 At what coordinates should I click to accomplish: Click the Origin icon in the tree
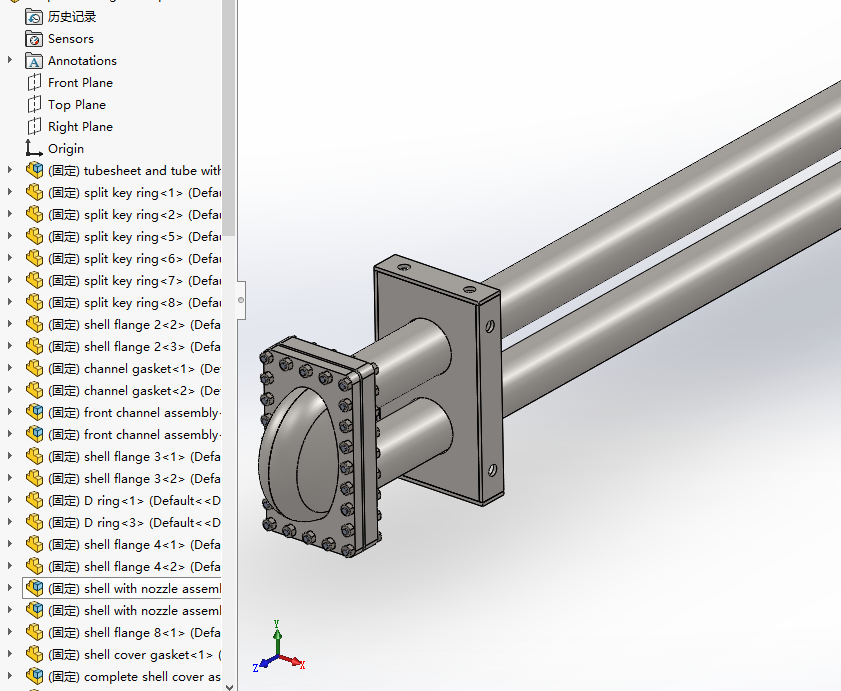point(34,149)
